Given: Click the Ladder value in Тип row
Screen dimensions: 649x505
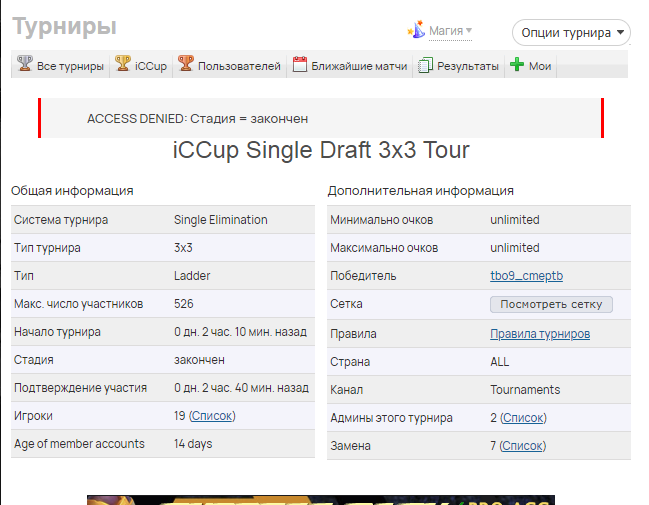Looking at the screenshot, I should [x=192, y=276].
